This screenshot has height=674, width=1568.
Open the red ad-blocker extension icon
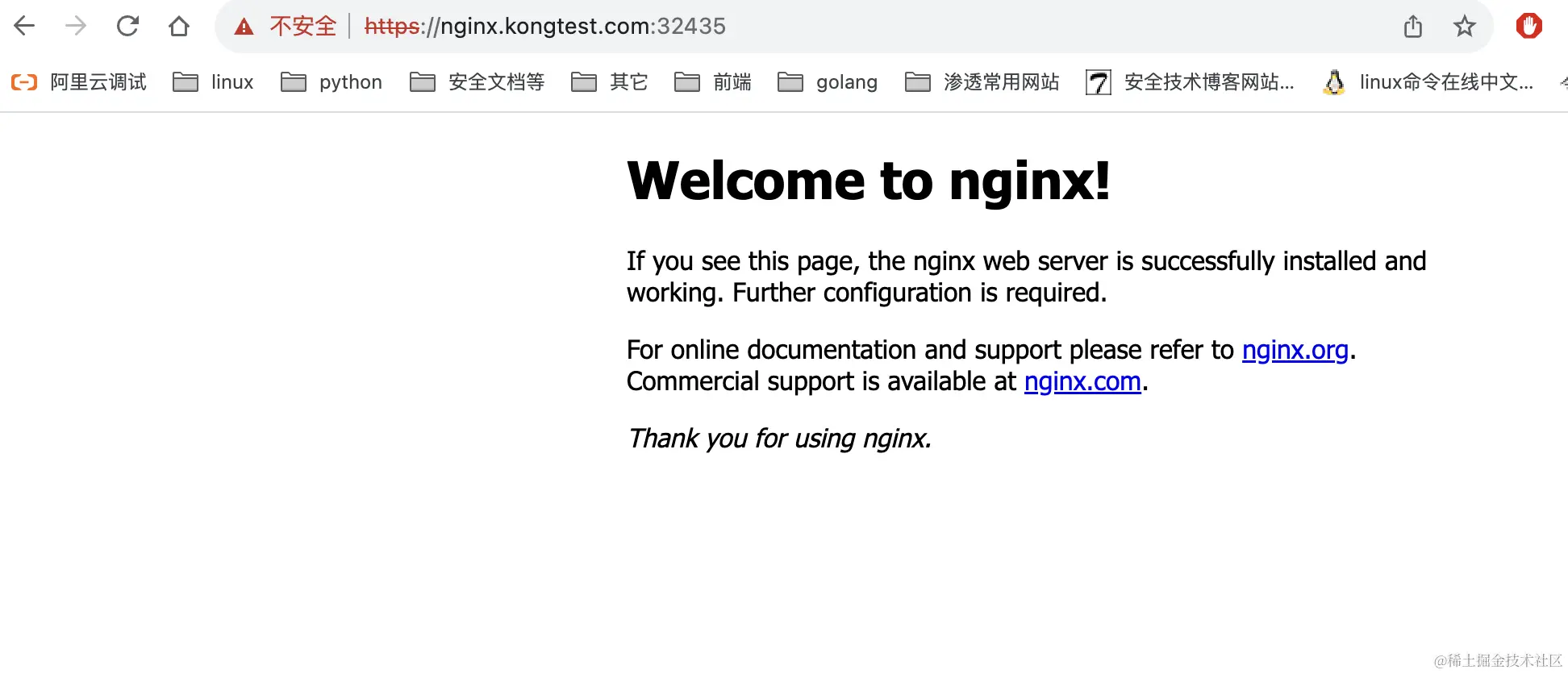(x=1528, y=26)
